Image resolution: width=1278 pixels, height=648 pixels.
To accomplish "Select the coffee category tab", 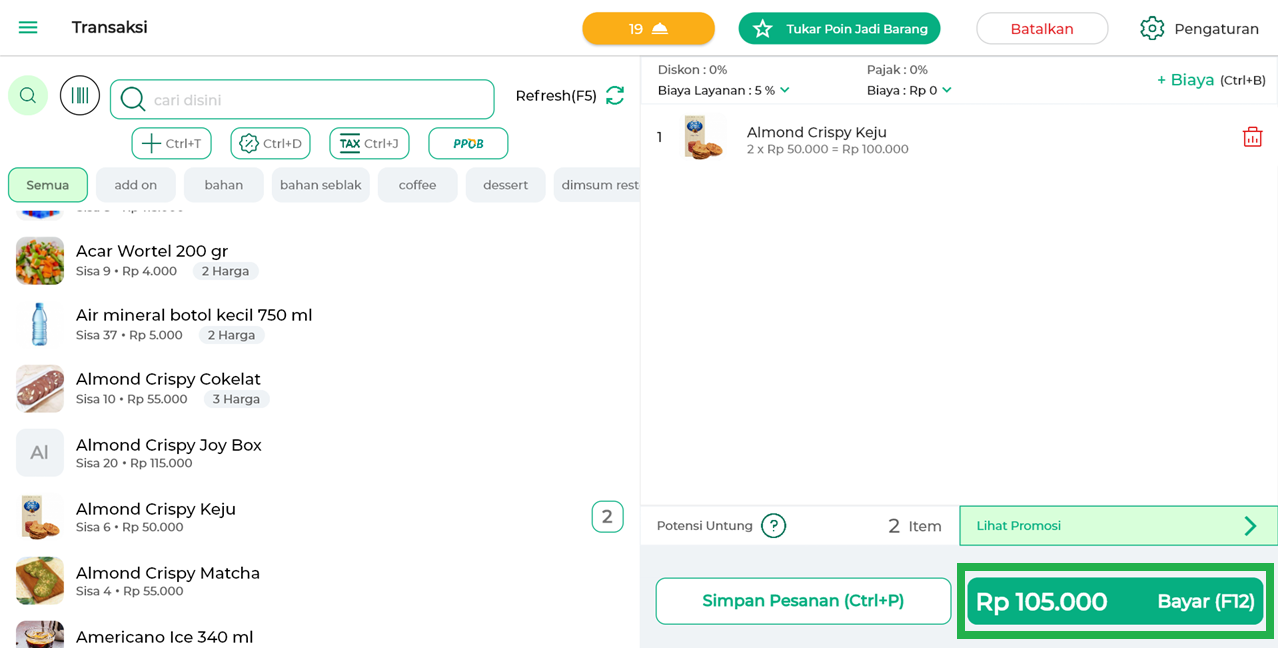I will pos(417,185).
